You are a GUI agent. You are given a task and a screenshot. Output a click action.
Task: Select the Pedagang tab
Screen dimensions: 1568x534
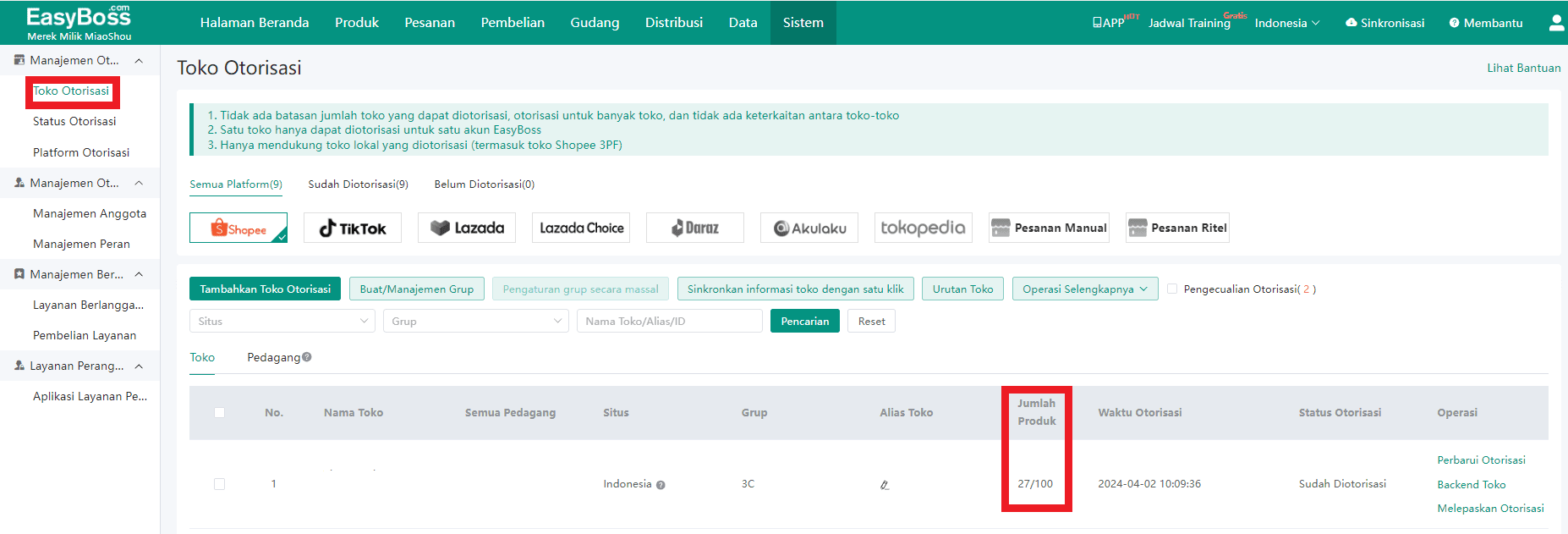(273, 357)
